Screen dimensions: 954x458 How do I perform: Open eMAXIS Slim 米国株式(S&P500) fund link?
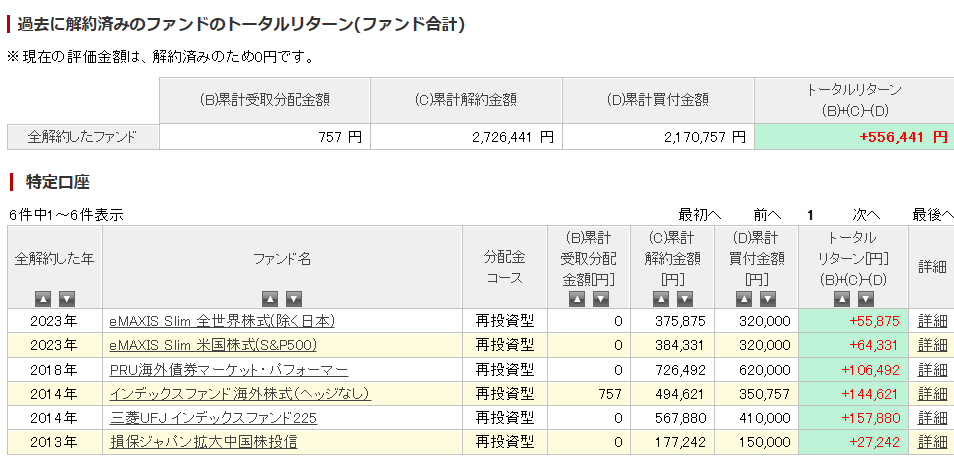(213, 345)
